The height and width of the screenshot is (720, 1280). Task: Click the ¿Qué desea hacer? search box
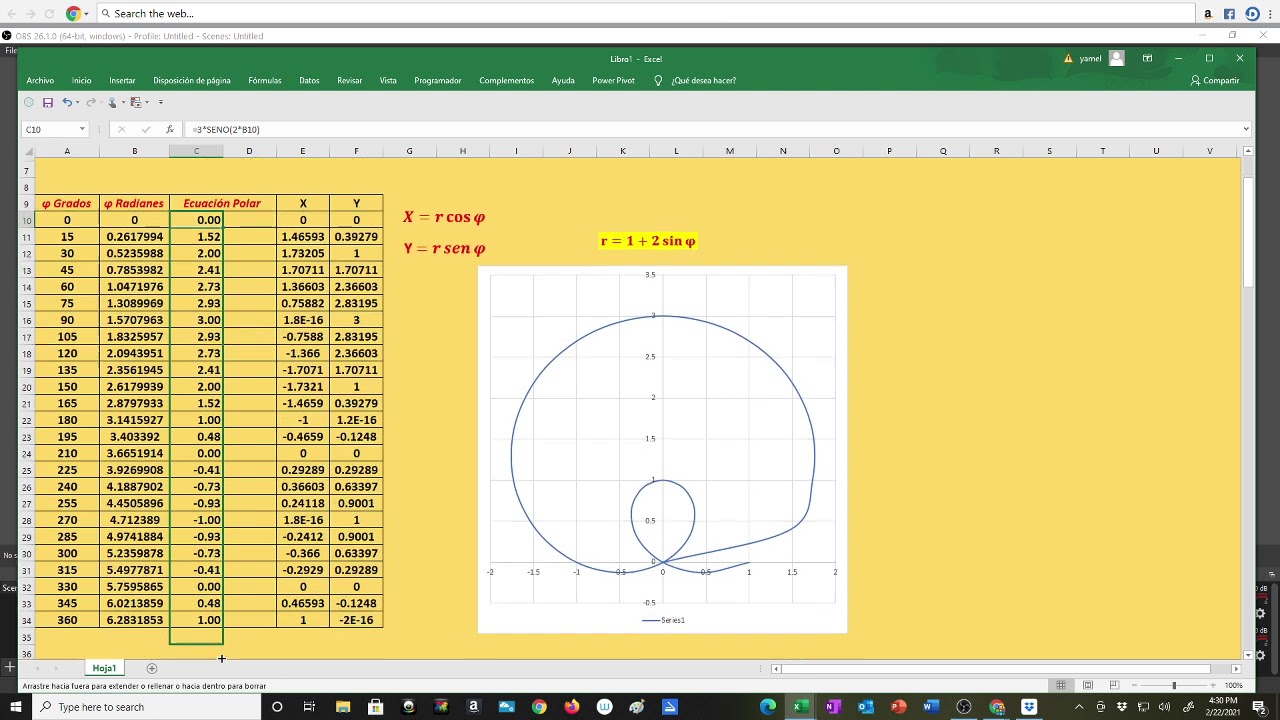coord(696,80)
